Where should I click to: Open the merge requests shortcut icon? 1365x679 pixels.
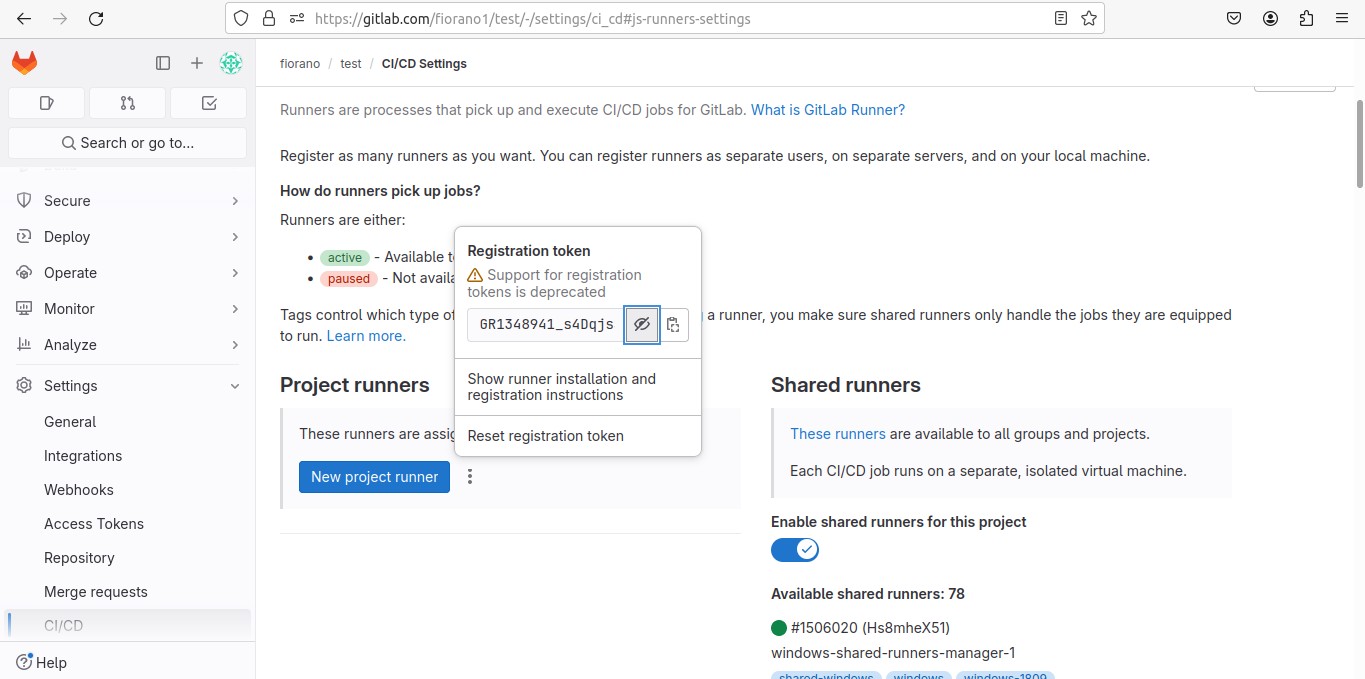pos(127,103)
